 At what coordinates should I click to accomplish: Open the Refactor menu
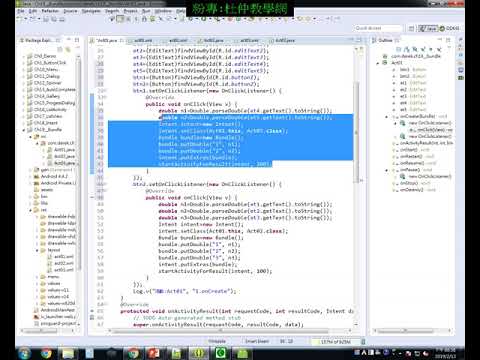[50, 11]
